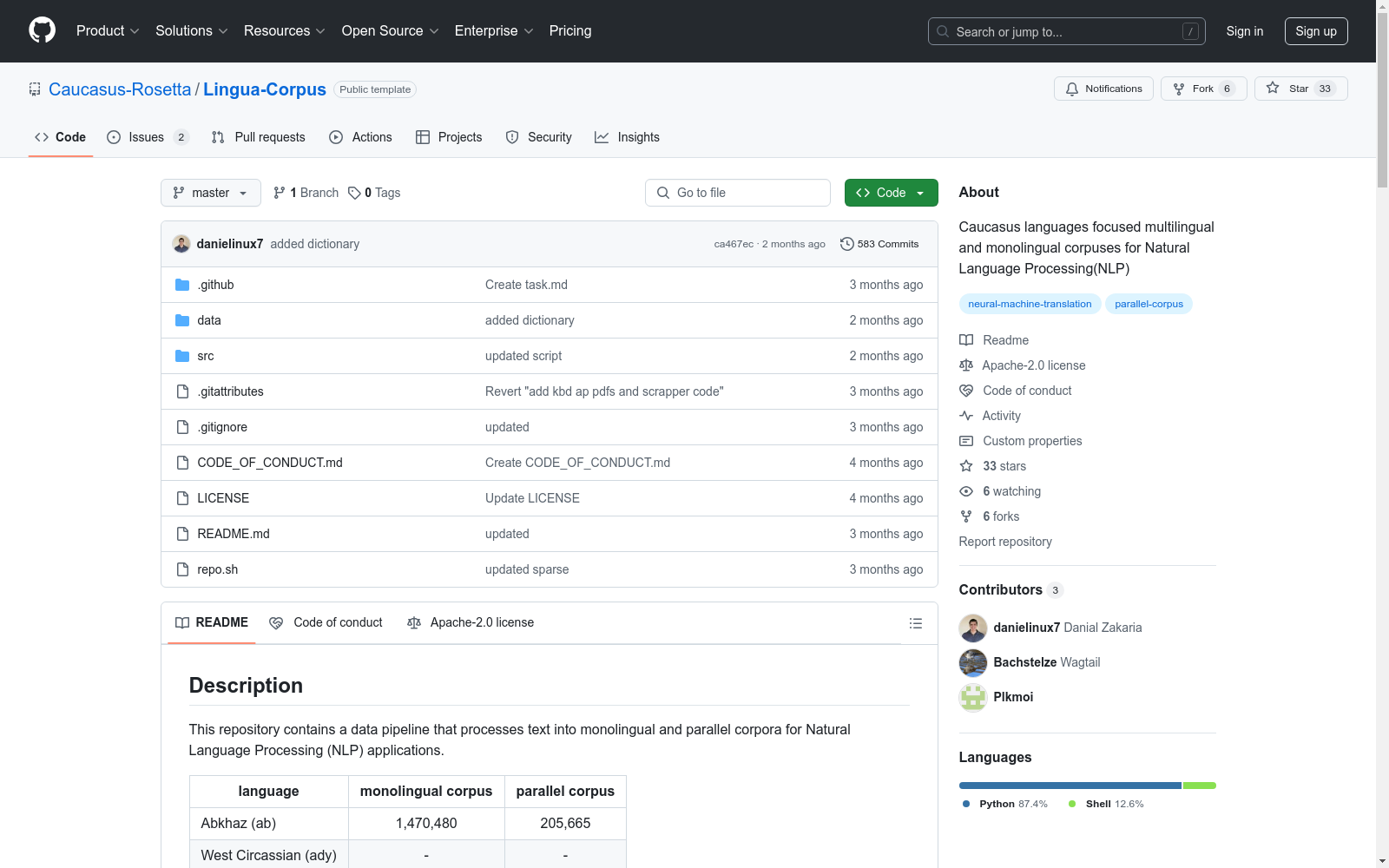Open the Pricing page
Image resolution: width=1389 pixels, height=868 pixels.
(570, 31)
